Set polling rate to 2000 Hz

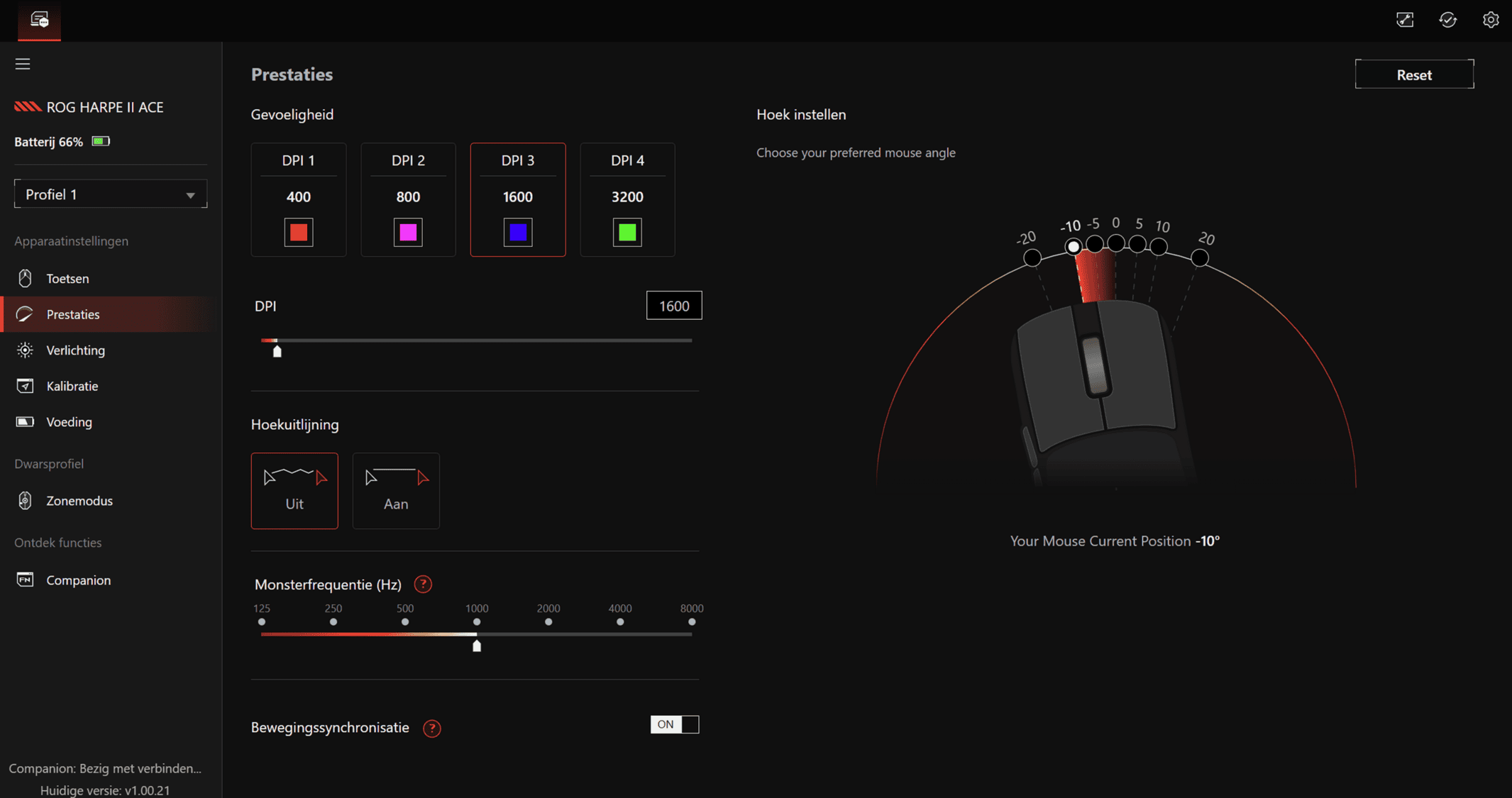point(548,621)
